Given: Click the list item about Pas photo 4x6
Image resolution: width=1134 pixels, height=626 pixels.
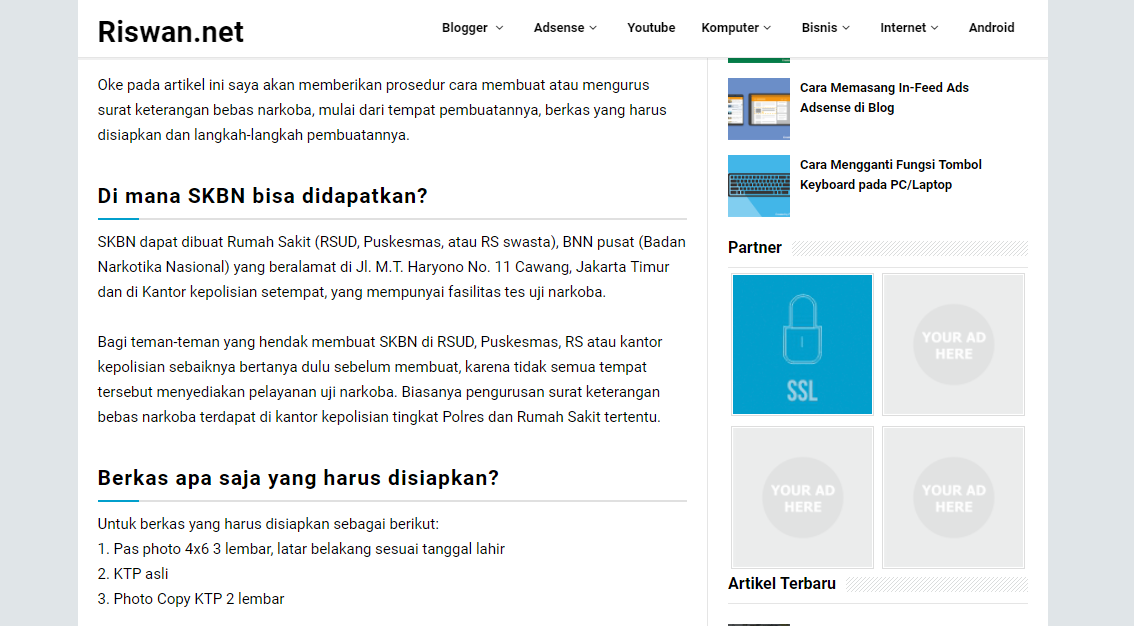Looking at the screenshot, I should [301, 549].
